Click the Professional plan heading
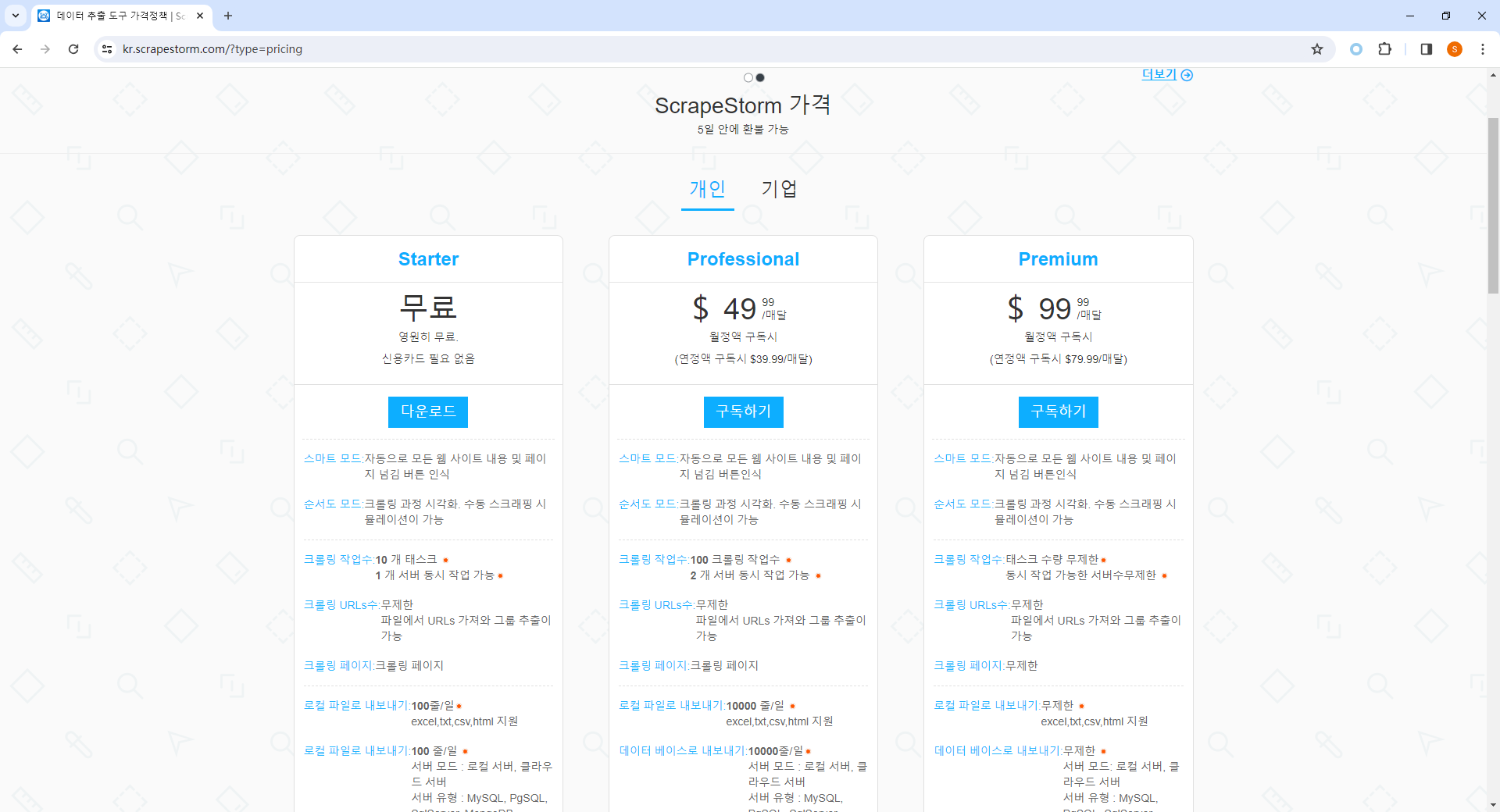This screenshot has height=812, width=1500. 743,259
